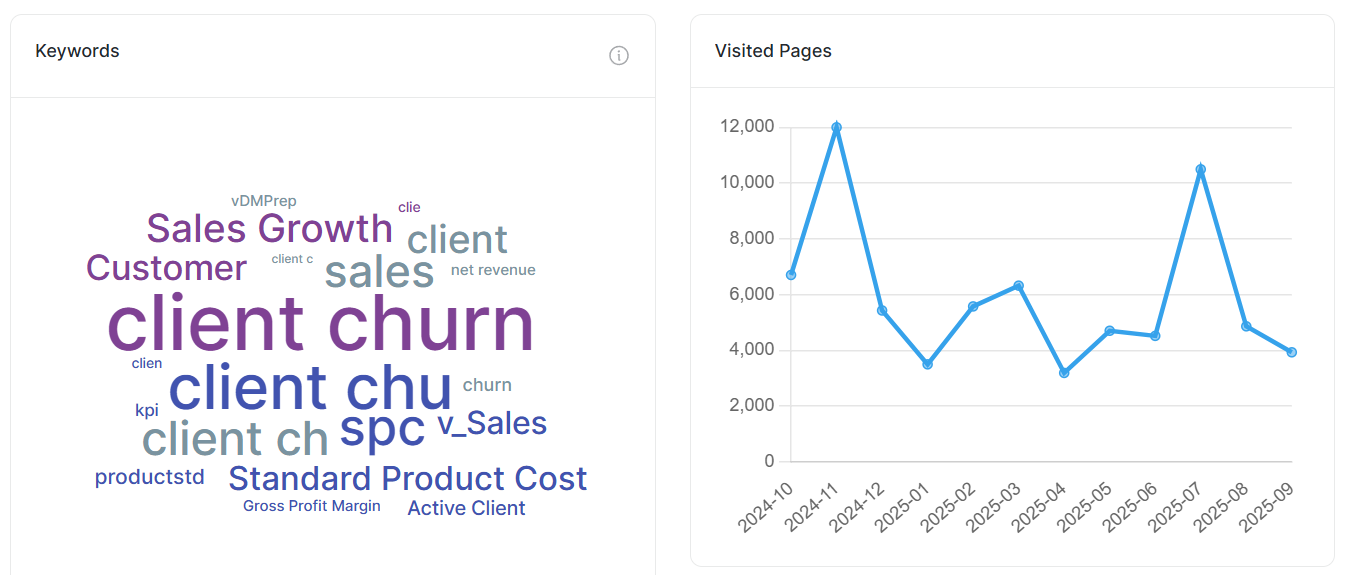Select the 'Sales Growth' keyword

point(269,229)
